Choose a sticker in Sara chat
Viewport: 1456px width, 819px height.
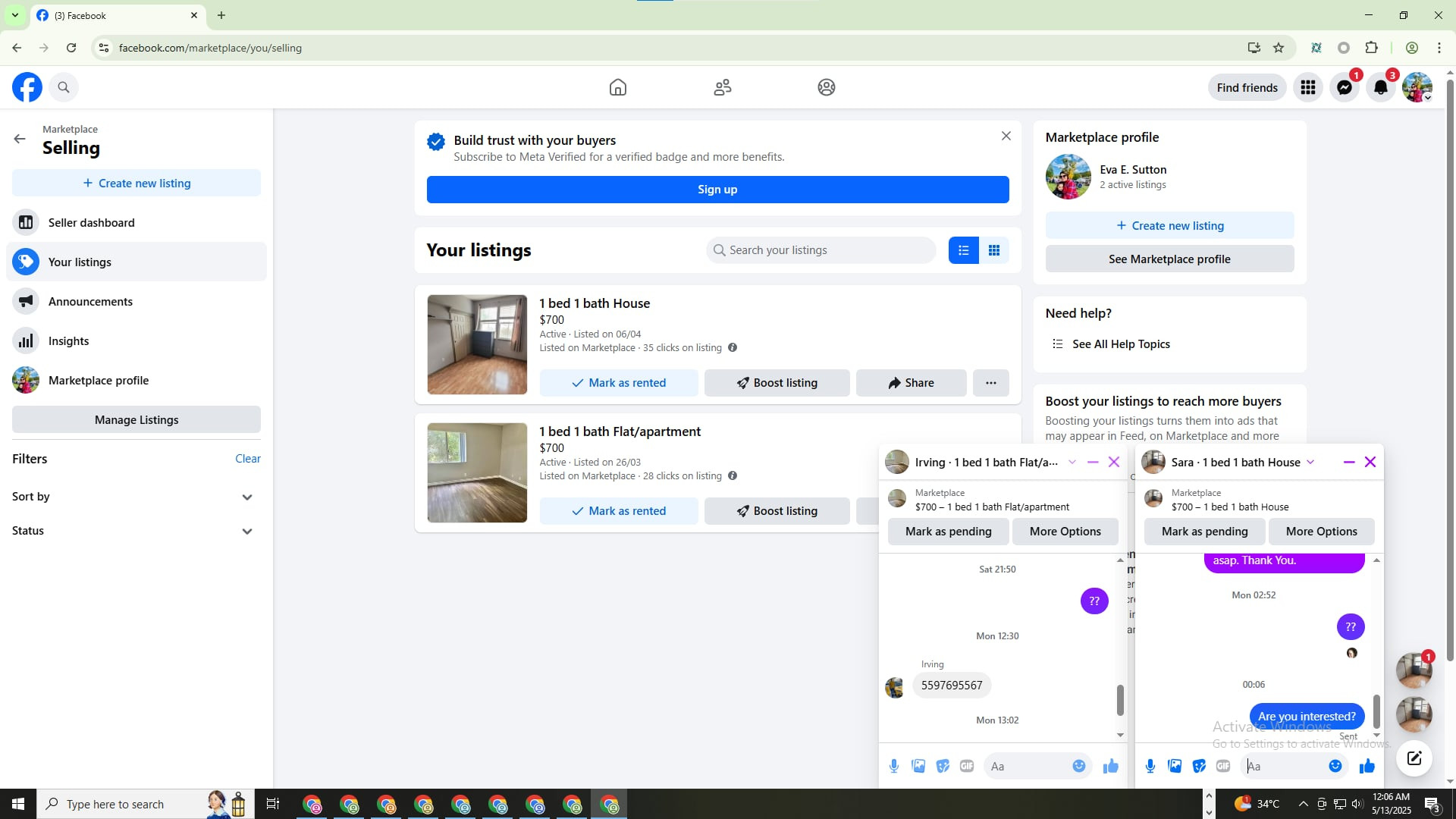pos(1199,767)
